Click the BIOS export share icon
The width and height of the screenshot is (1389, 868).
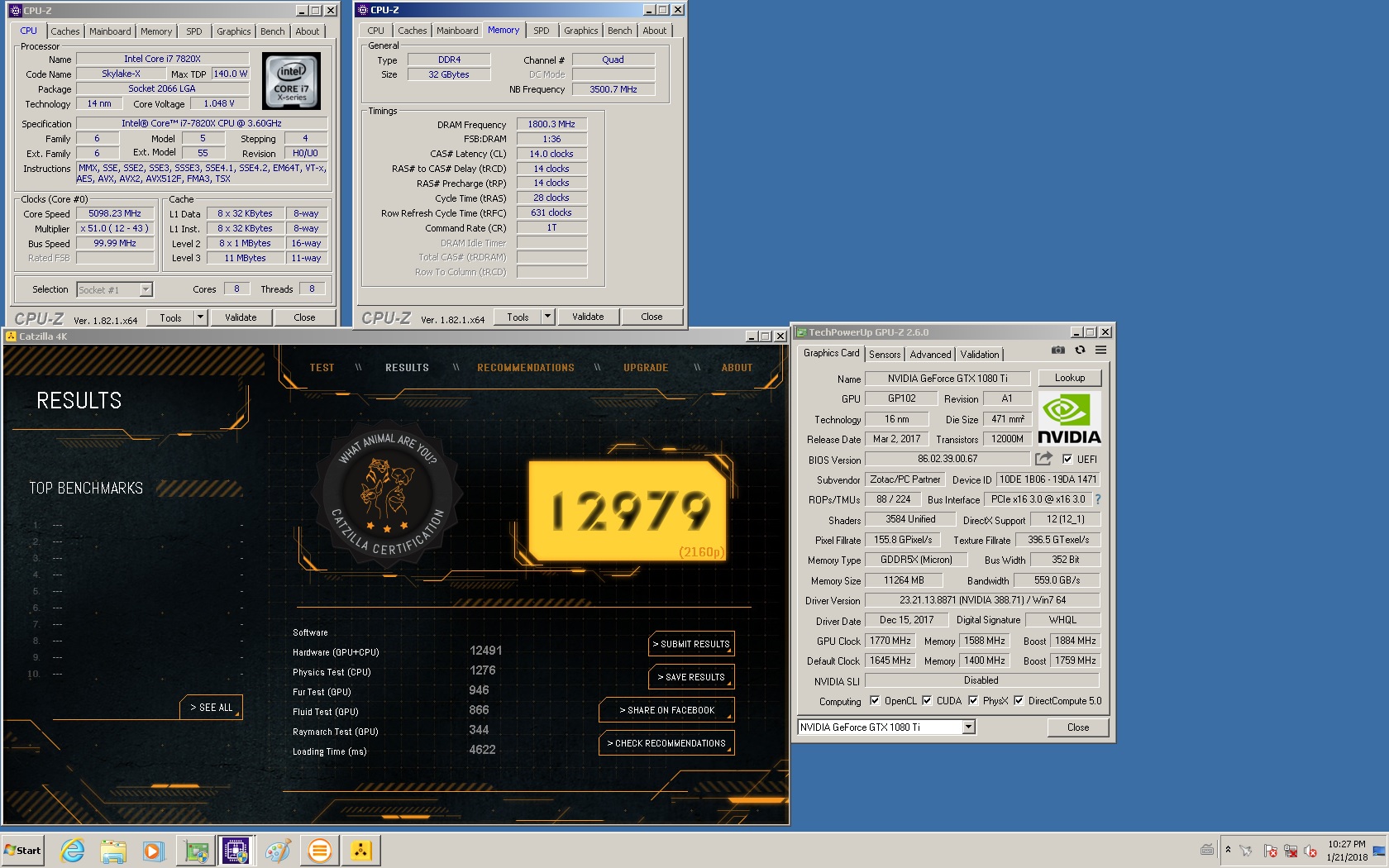1044,458
